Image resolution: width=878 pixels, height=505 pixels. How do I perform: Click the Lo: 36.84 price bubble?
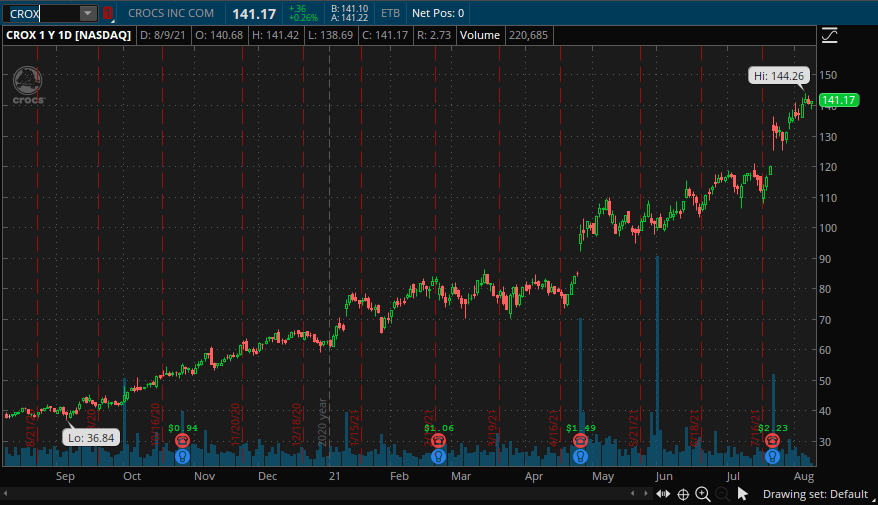click(x=91, y=438)
